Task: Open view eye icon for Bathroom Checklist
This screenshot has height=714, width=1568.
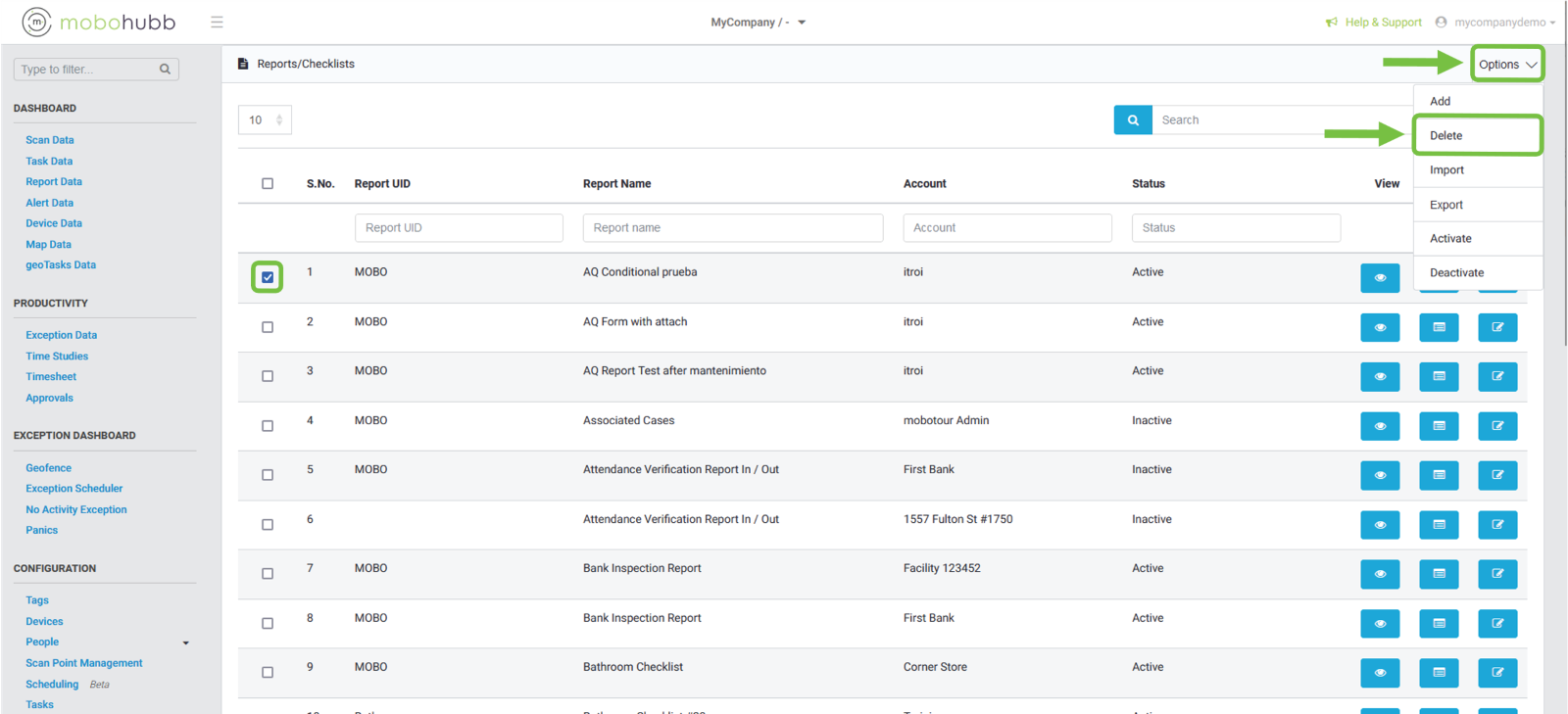Action: 1379,672
